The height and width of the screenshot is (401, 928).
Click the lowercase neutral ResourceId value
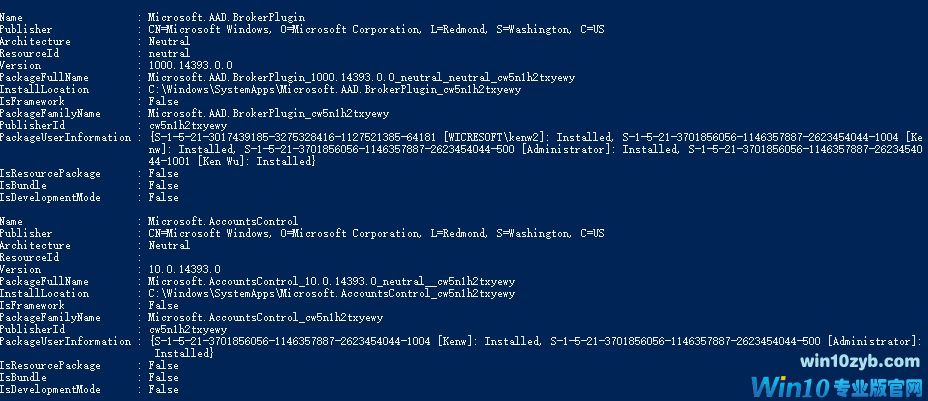tap(169, 53)
